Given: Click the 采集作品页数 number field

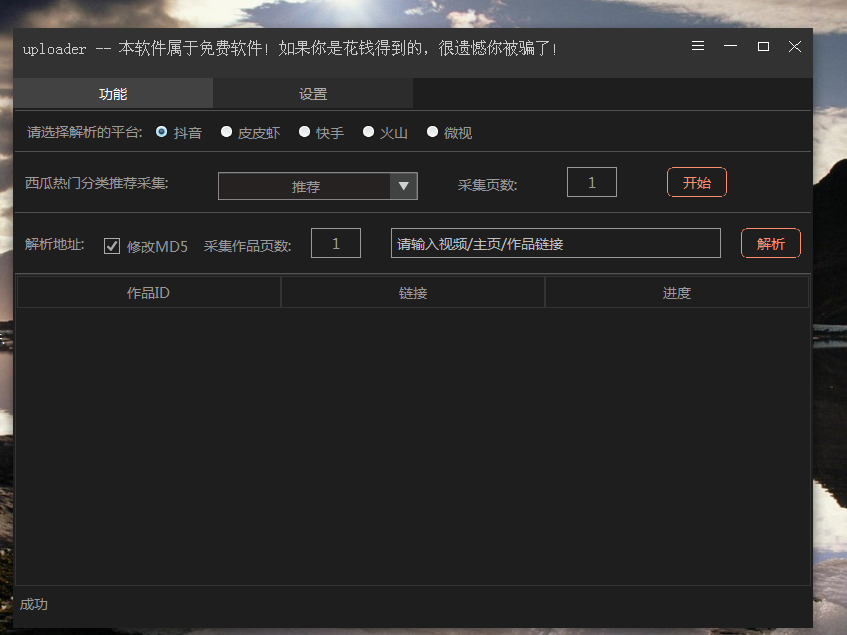Looking at the screenshot, I should point(335,244).
